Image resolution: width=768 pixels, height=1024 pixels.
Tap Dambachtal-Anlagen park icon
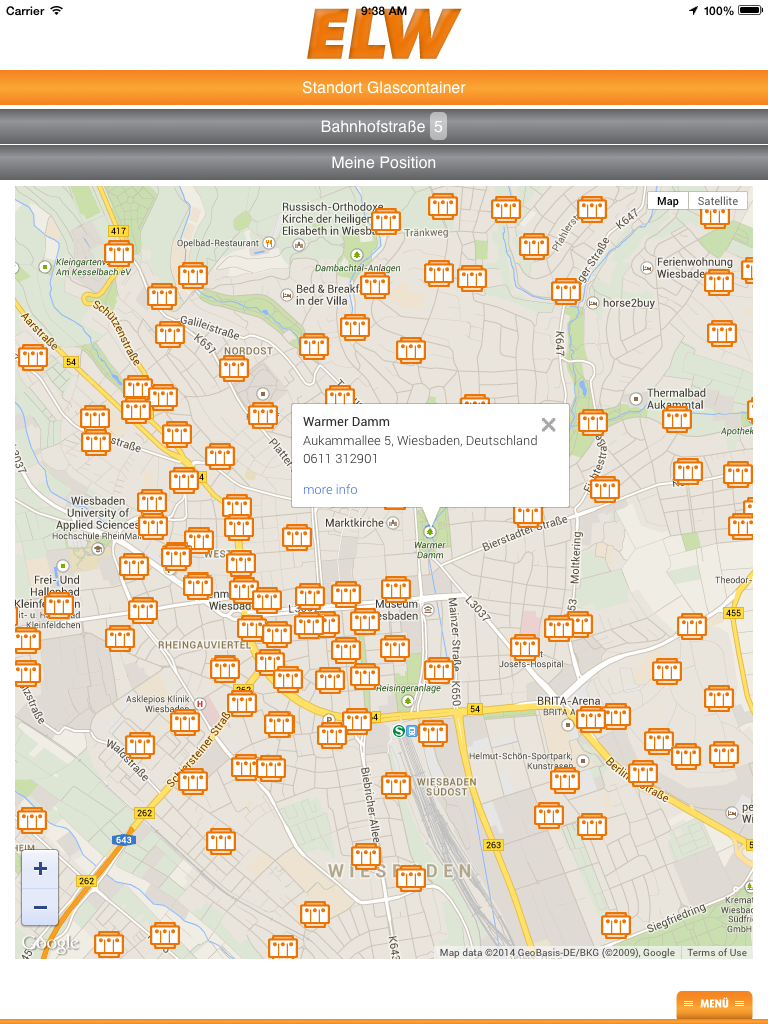[357, 255]
